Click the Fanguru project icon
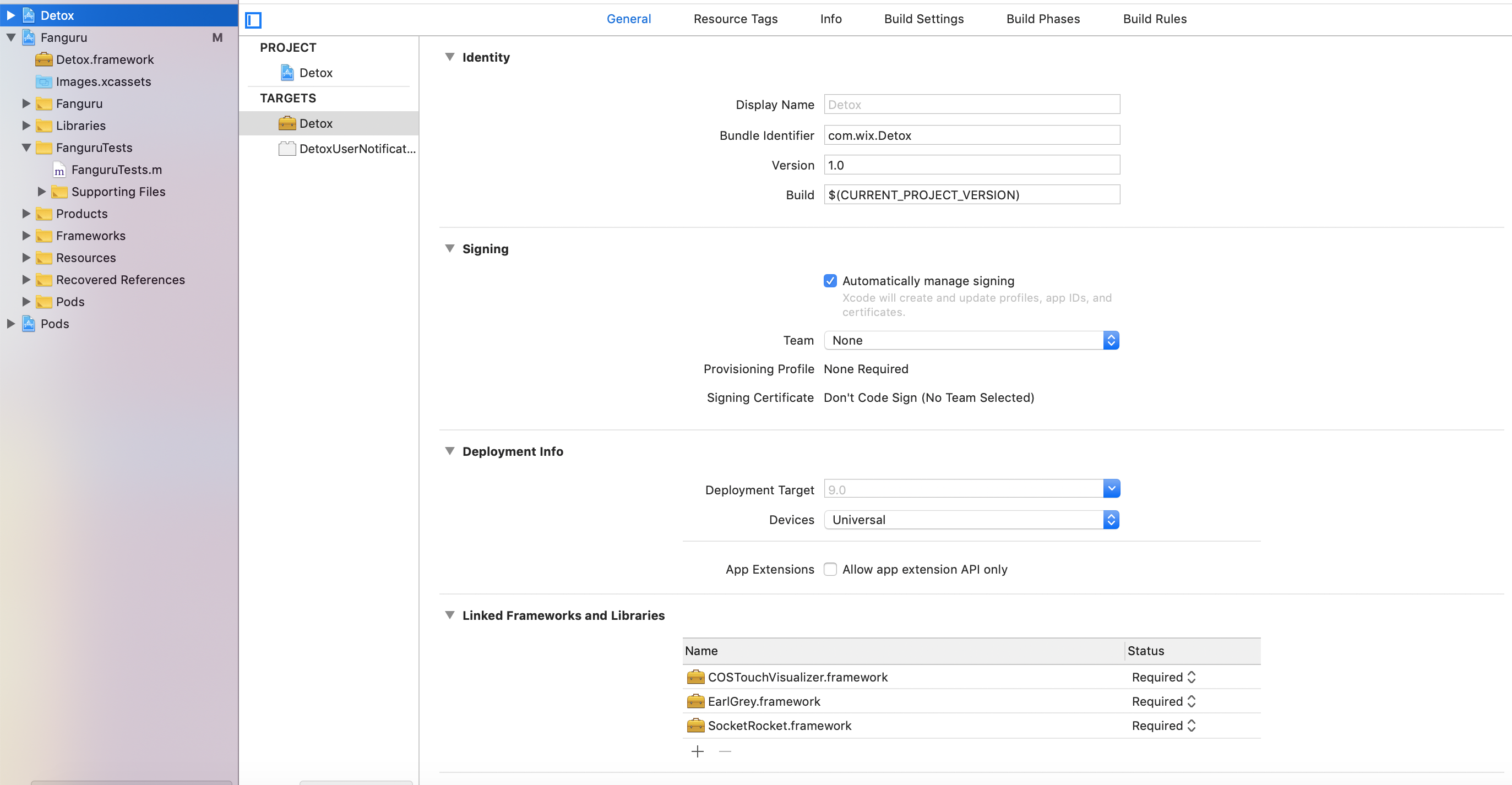Viewport: 1512px width, 785px height. (x=29, y=37)
